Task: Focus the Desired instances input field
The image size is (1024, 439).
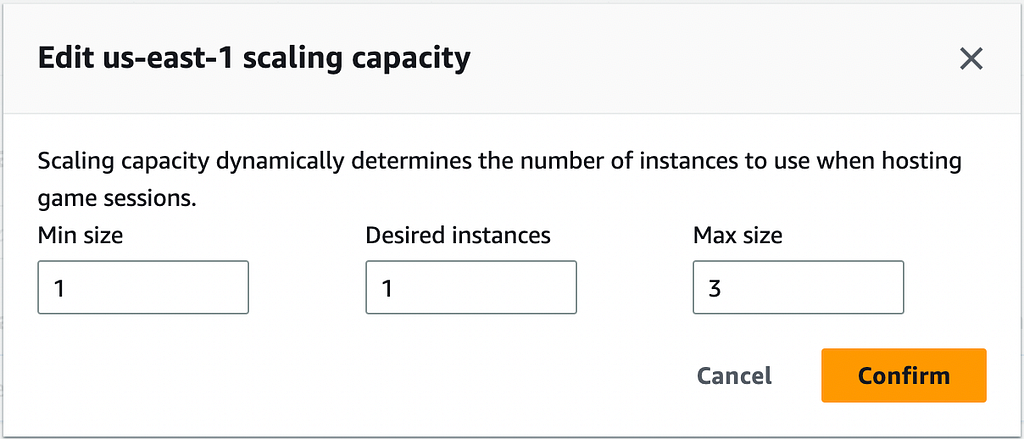Action: pos(471,288)
